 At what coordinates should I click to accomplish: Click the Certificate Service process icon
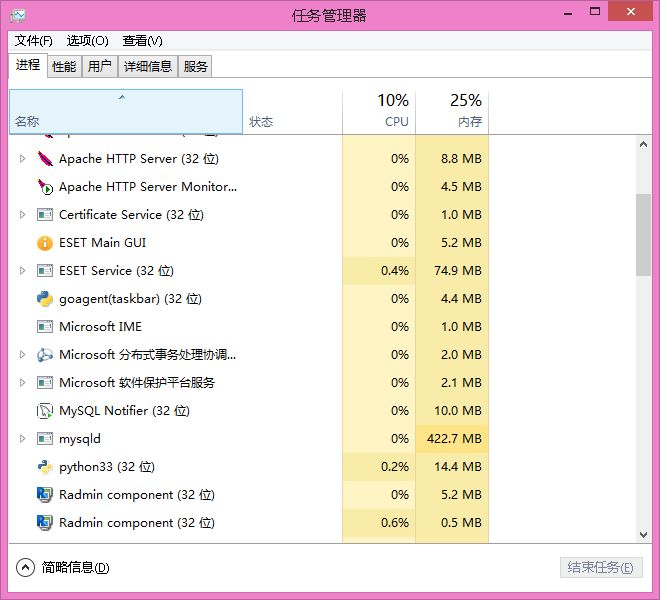(x=45, y=215)
